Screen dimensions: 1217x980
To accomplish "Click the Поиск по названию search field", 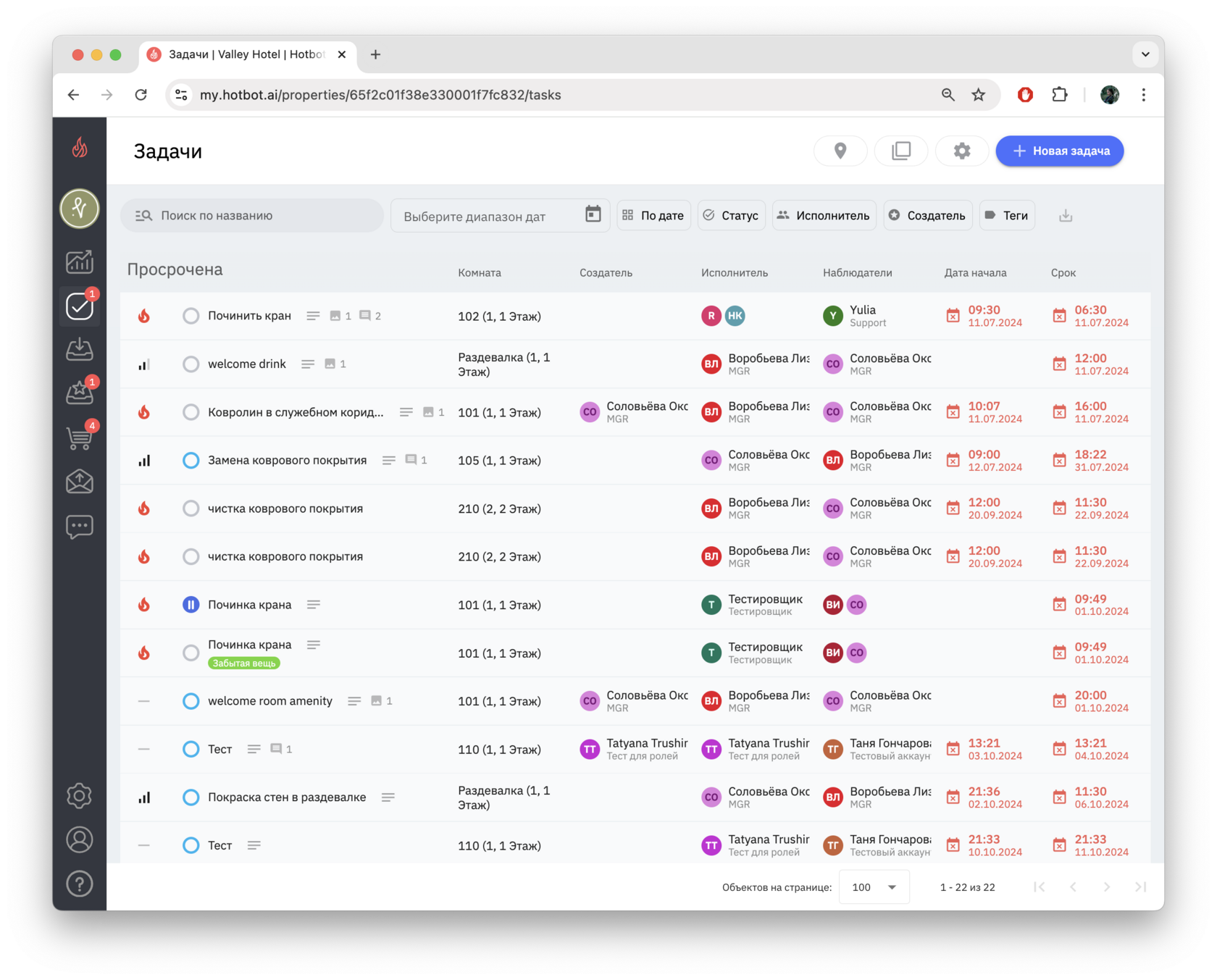I will coord(252,216).
